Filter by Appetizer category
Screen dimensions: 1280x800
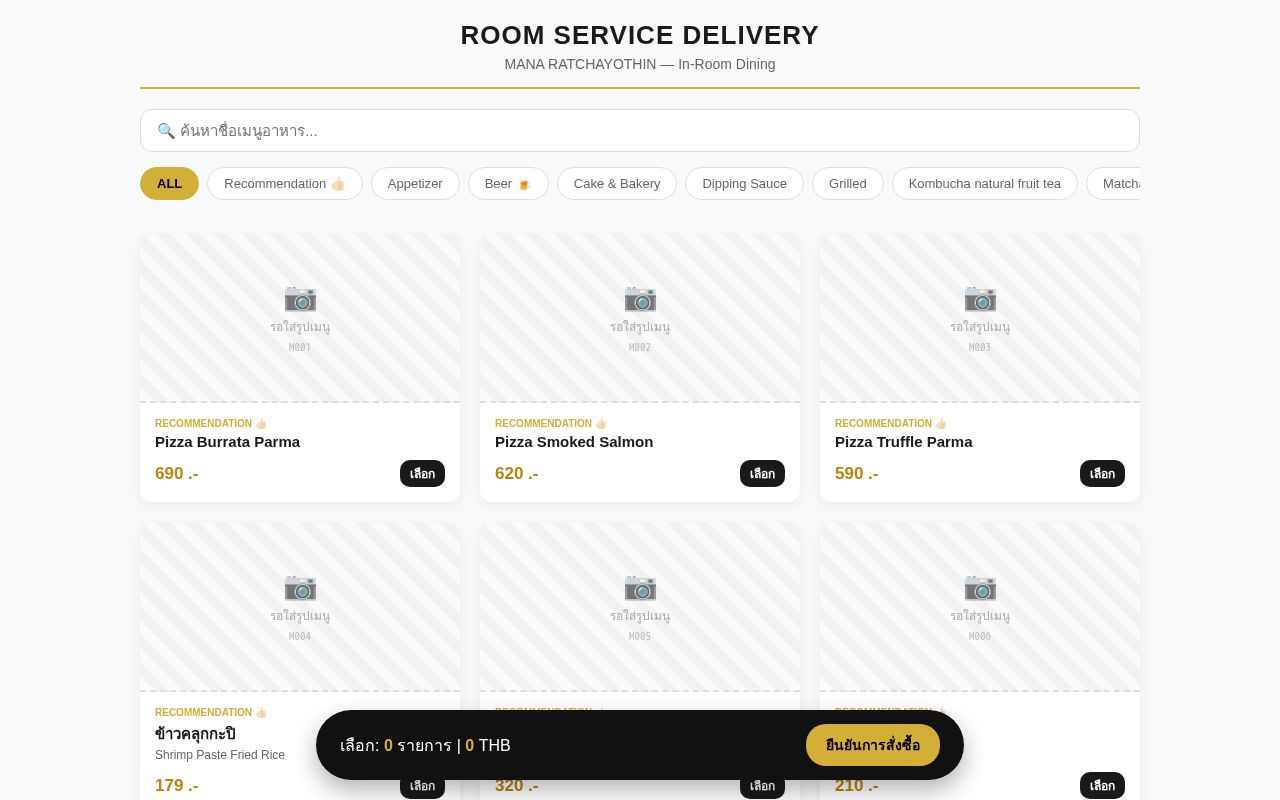click(415, 183)
